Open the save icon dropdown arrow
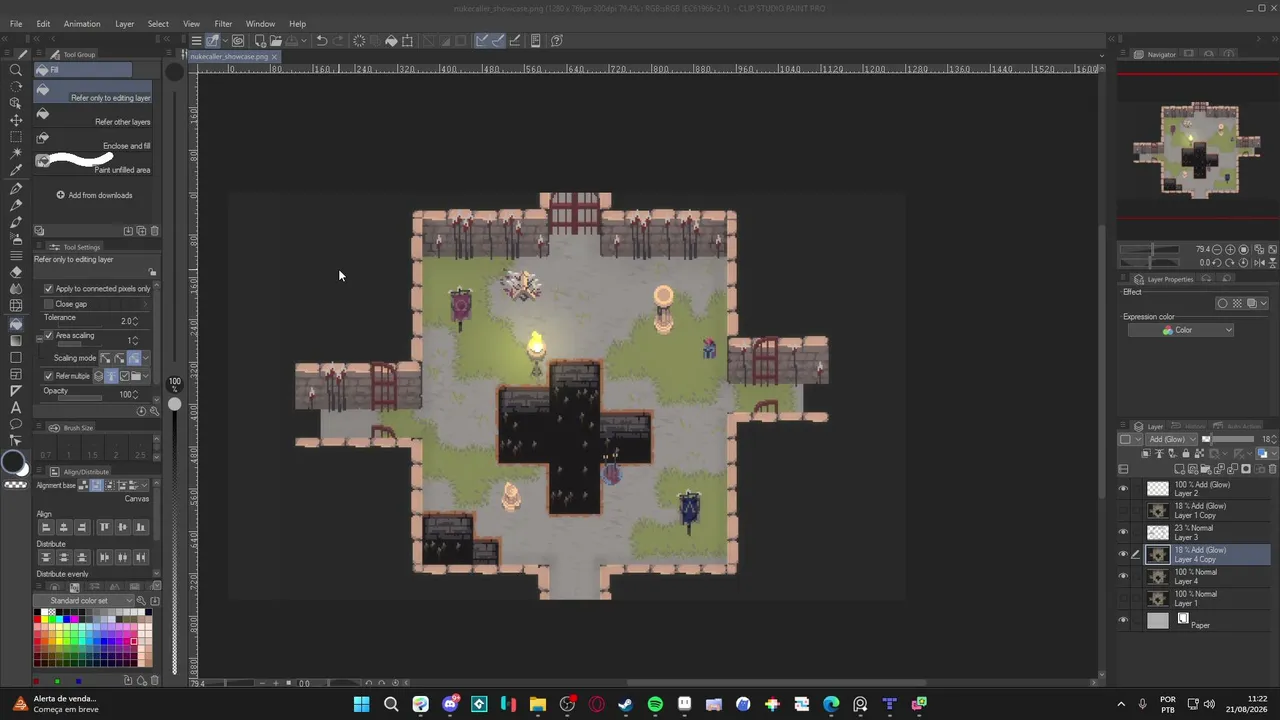Viewport: 1280px width, 720px height. (304, 41)
